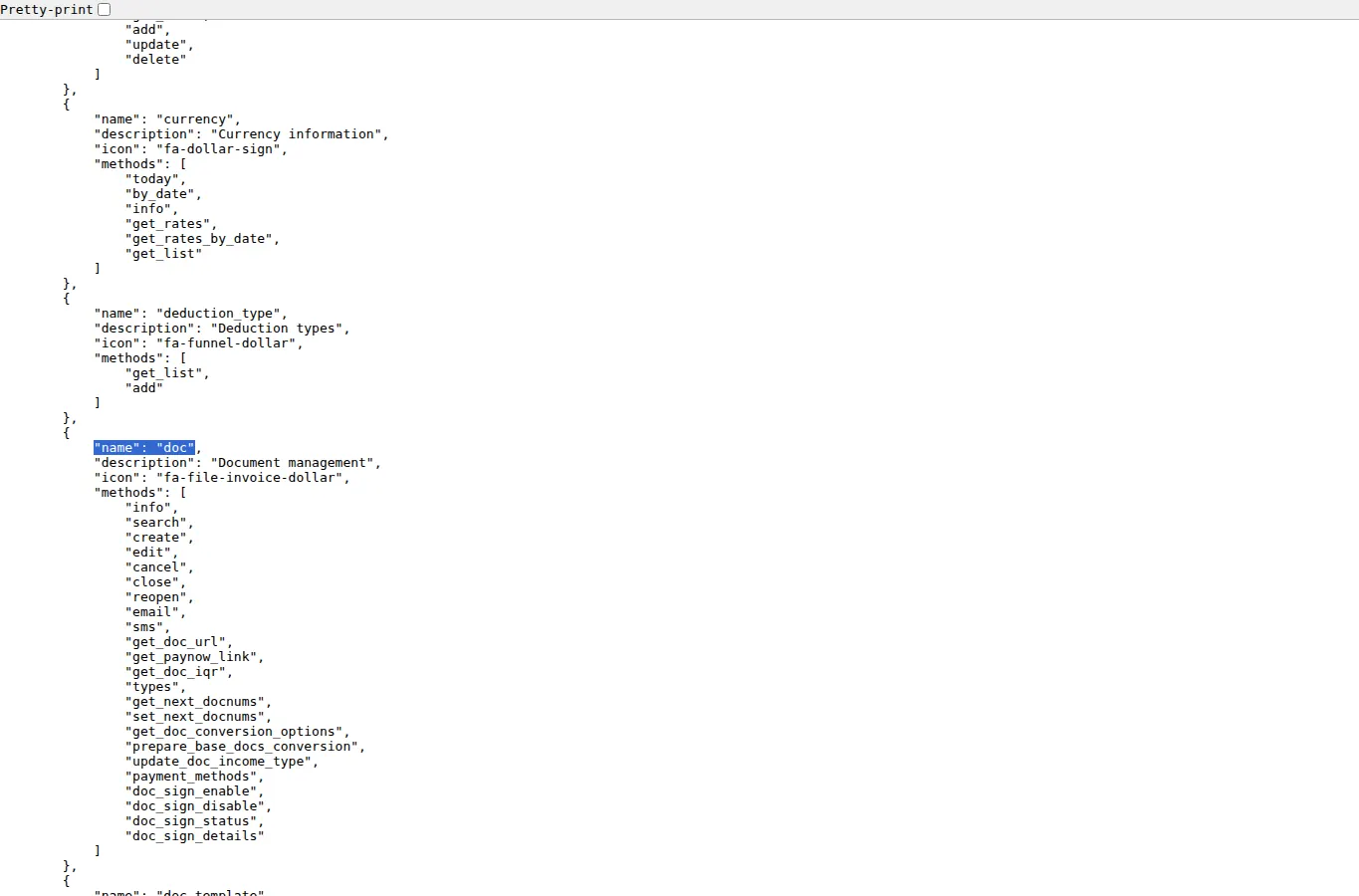1359x896 pixels.
Task: Click the "get_doc_iqr" method entry
Action: click(175, 672)
